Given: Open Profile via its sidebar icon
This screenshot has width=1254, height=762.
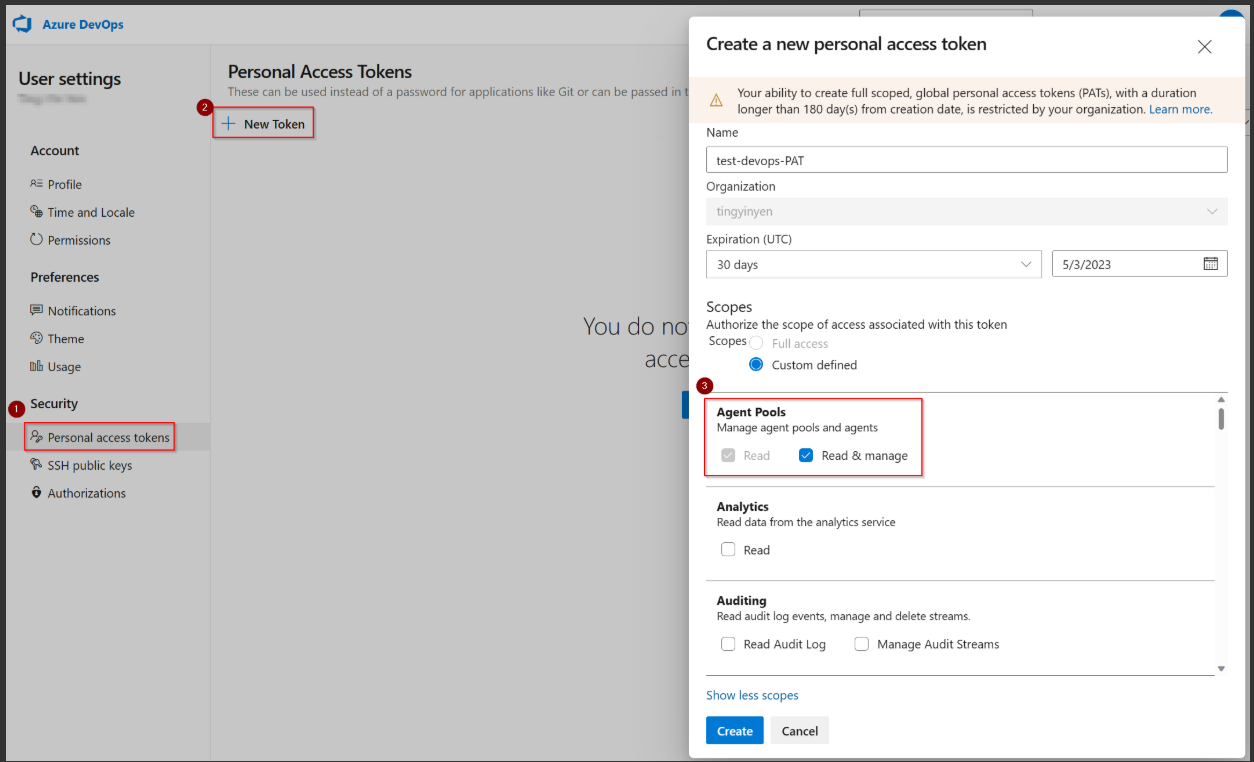Looking at the screenshot, I should click(37, 184).
